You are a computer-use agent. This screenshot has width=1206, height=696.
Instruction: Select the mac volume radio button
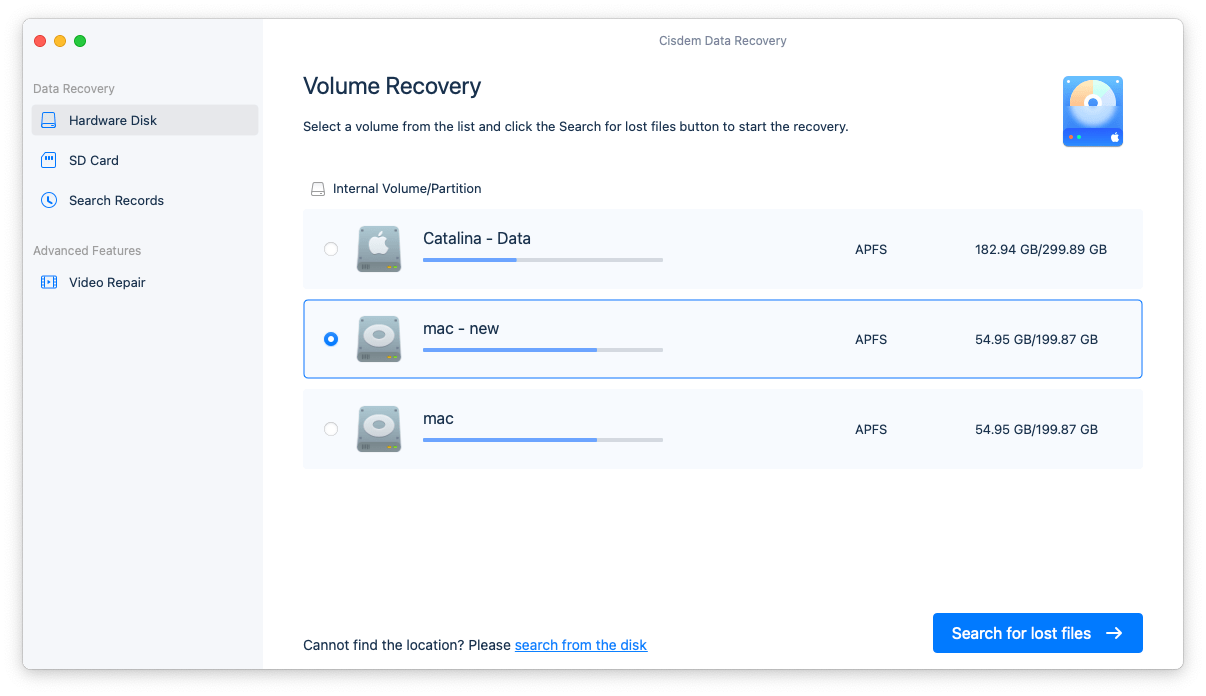[331, 429]
